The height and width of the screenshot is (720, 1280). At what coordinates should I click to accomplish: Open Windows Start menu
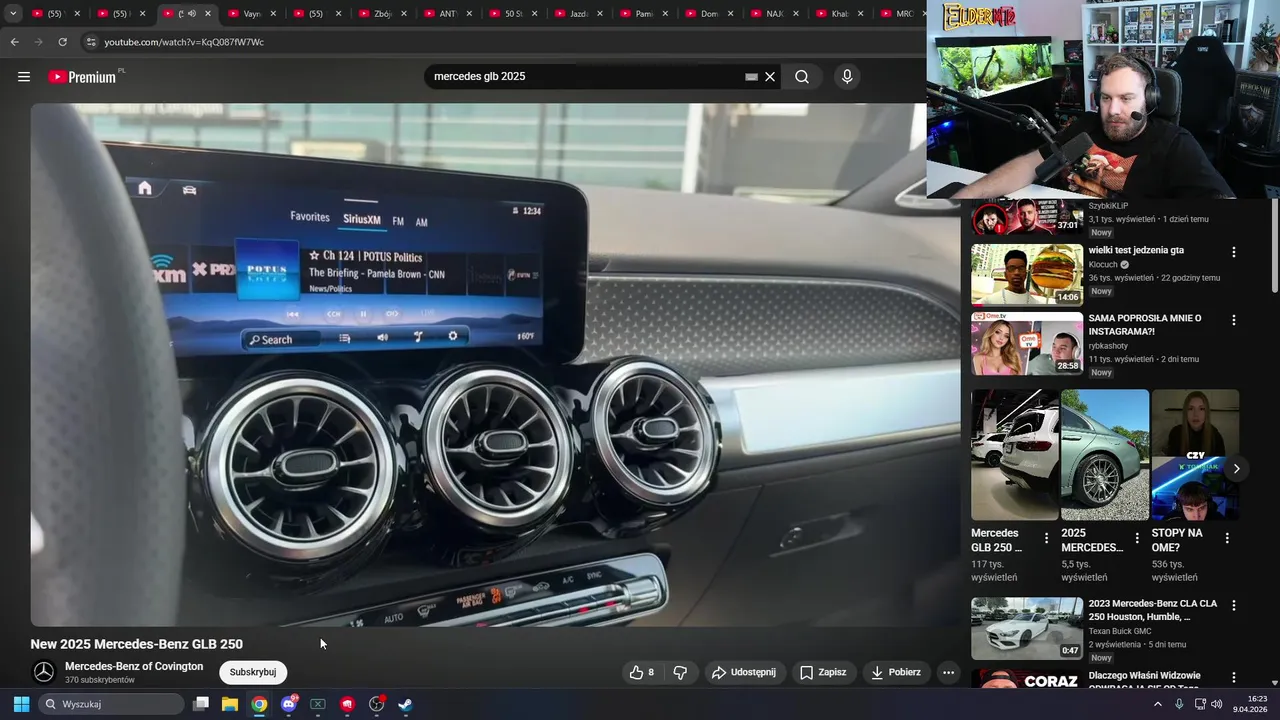coord(21,704)
